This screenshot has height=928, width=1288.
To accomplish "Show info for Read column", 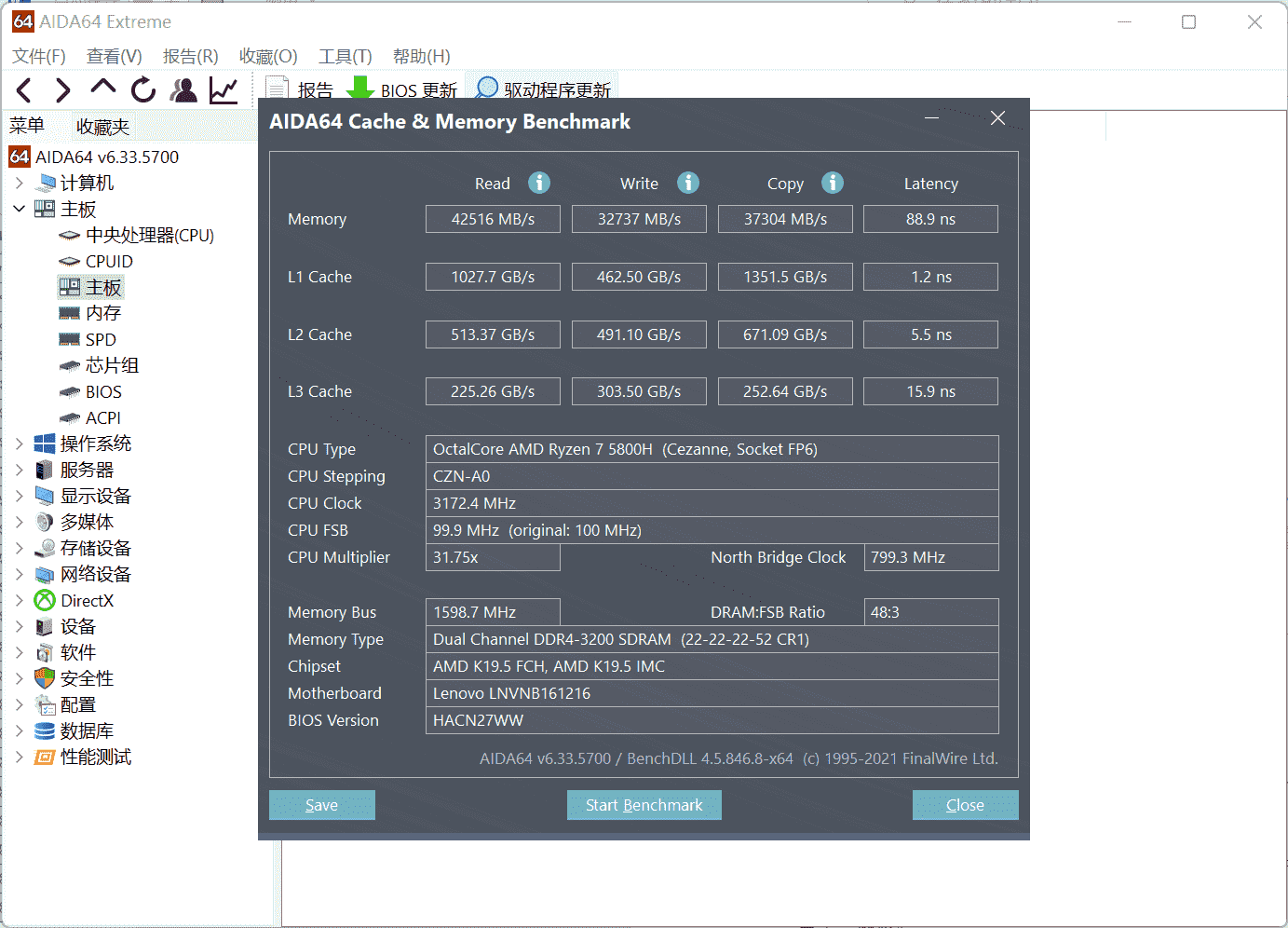I will (x=539, y=183).
